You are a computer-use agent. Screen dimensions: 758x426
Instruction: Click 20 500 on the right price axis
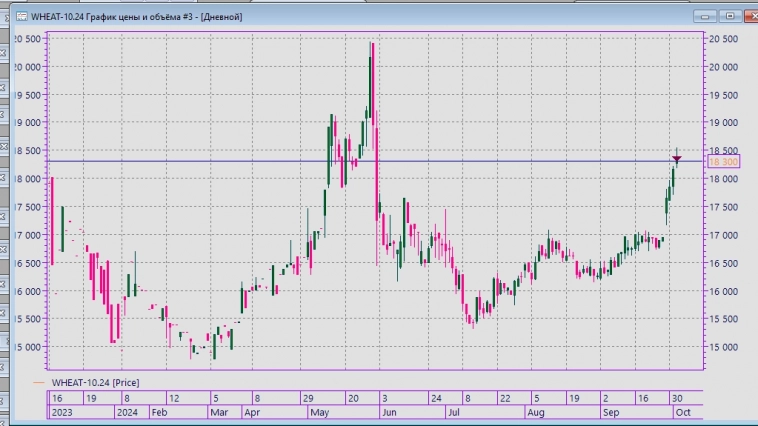coord(723,38)
